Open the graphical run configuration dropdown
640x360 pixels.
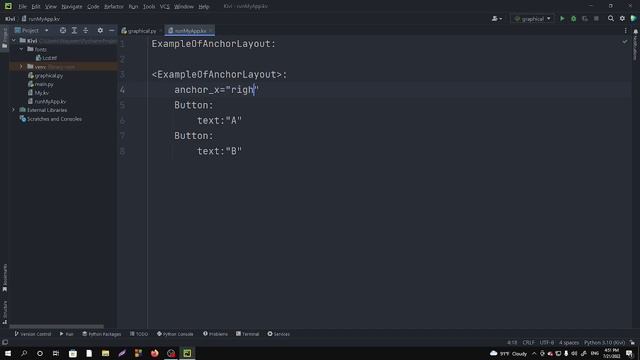(532, 19)
